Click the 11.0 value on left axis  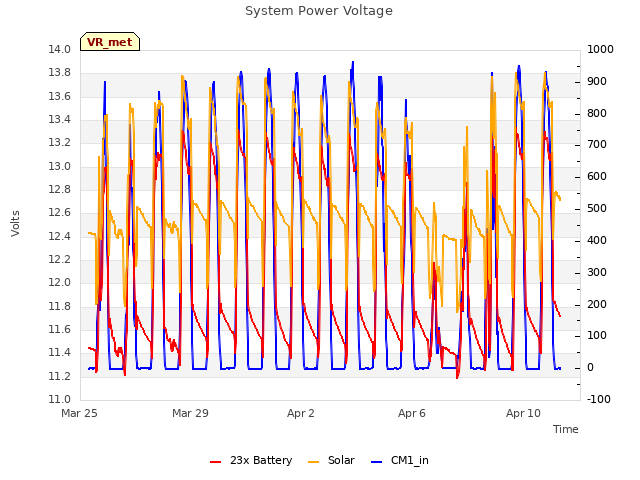pos(59,399)
